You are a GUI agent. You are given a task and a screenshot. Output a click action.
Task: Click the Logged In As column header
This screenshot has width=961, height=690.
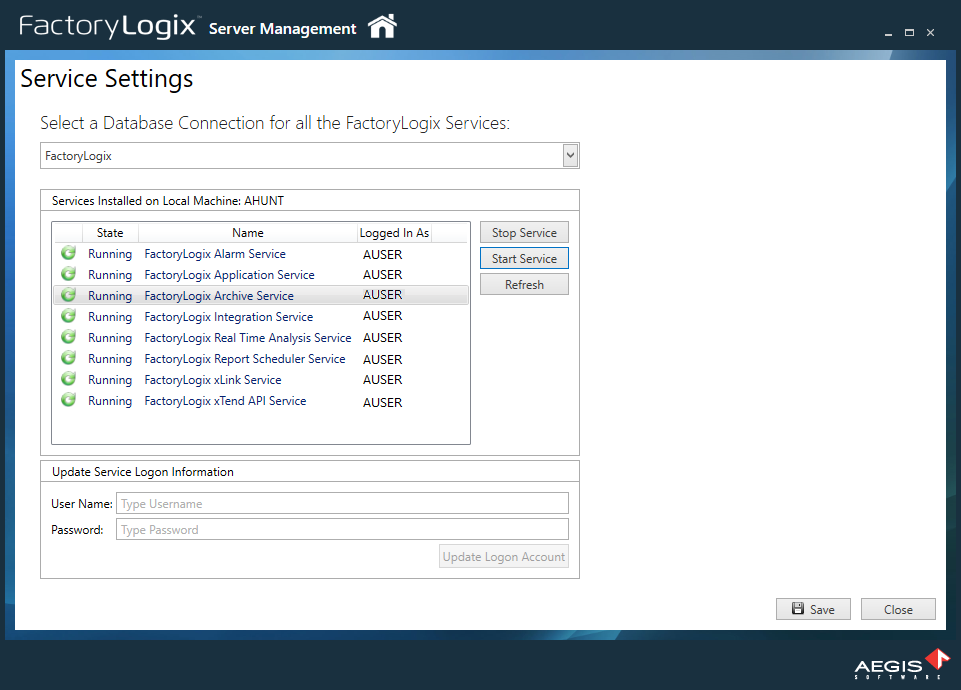click(x=393, y=232)
